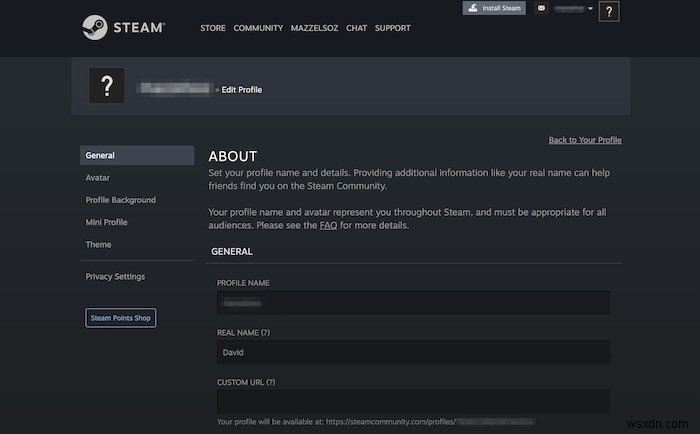Image resolution: width=700 pixels, height=434 pixels.
Task: Select the Mini Profile section
Action: (x=107, y=222)
